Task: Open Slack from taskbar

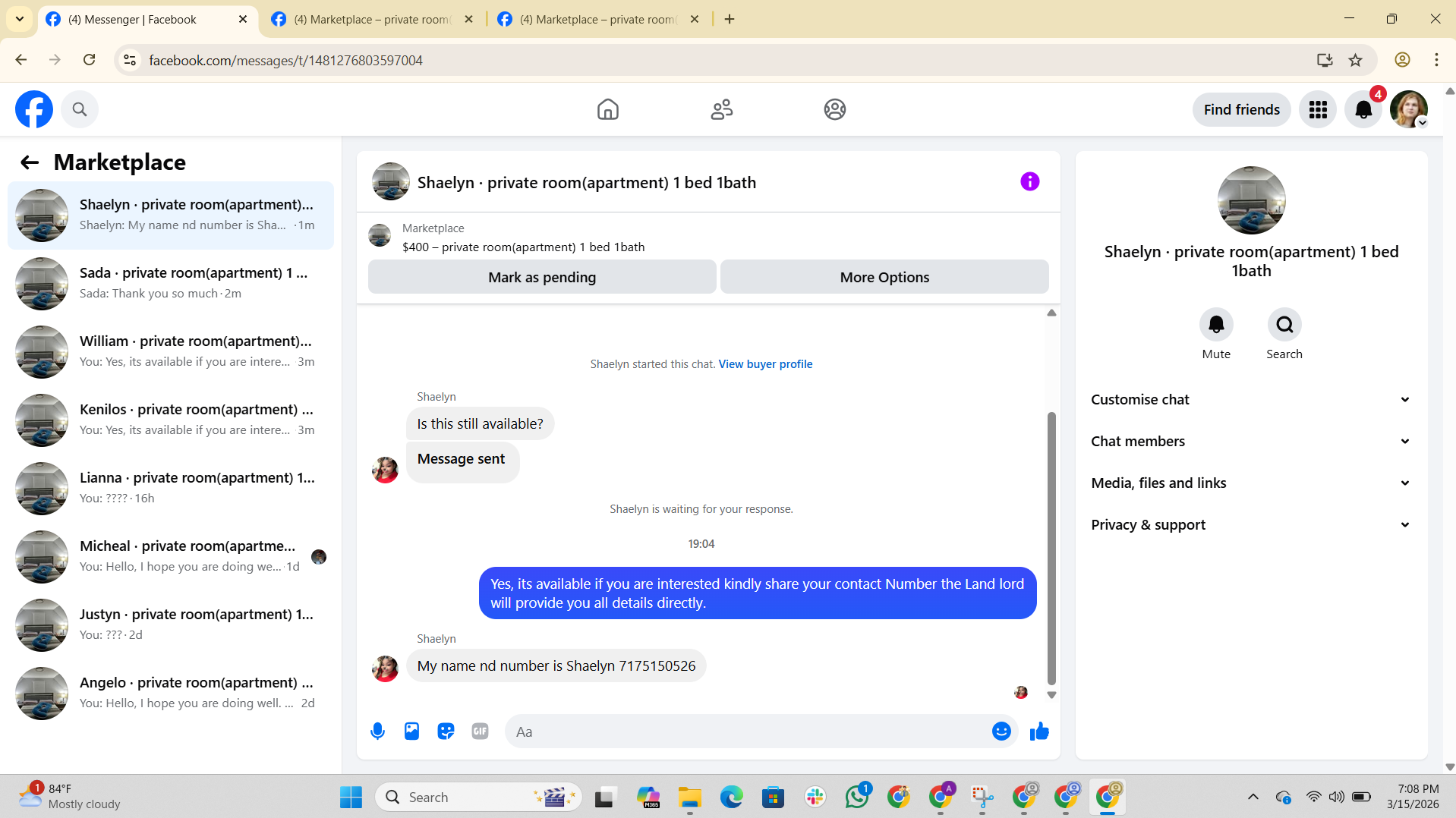Action: coord(815,797)
